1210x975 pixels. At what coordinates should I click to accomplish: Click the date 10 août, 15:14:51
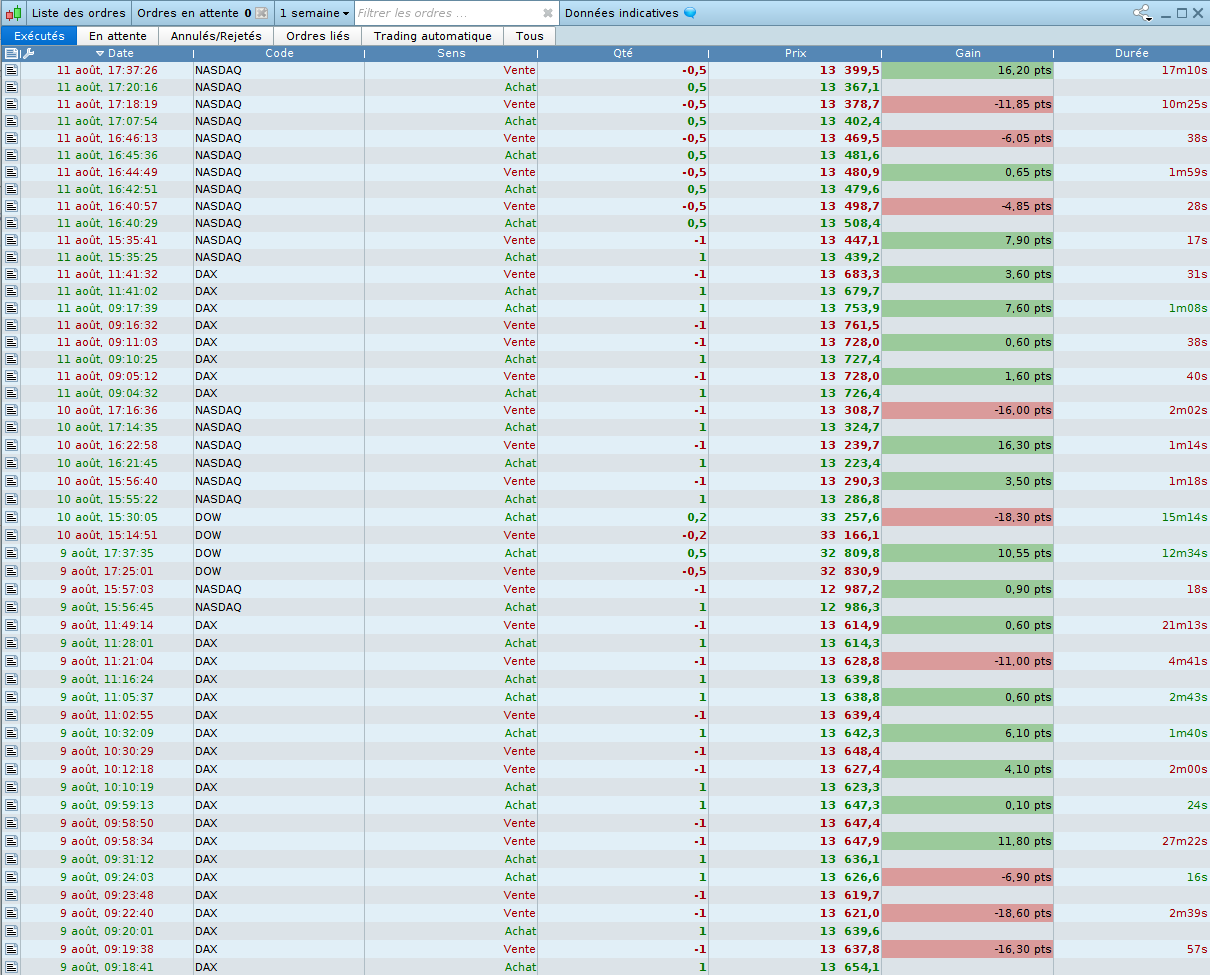[107, 535]
